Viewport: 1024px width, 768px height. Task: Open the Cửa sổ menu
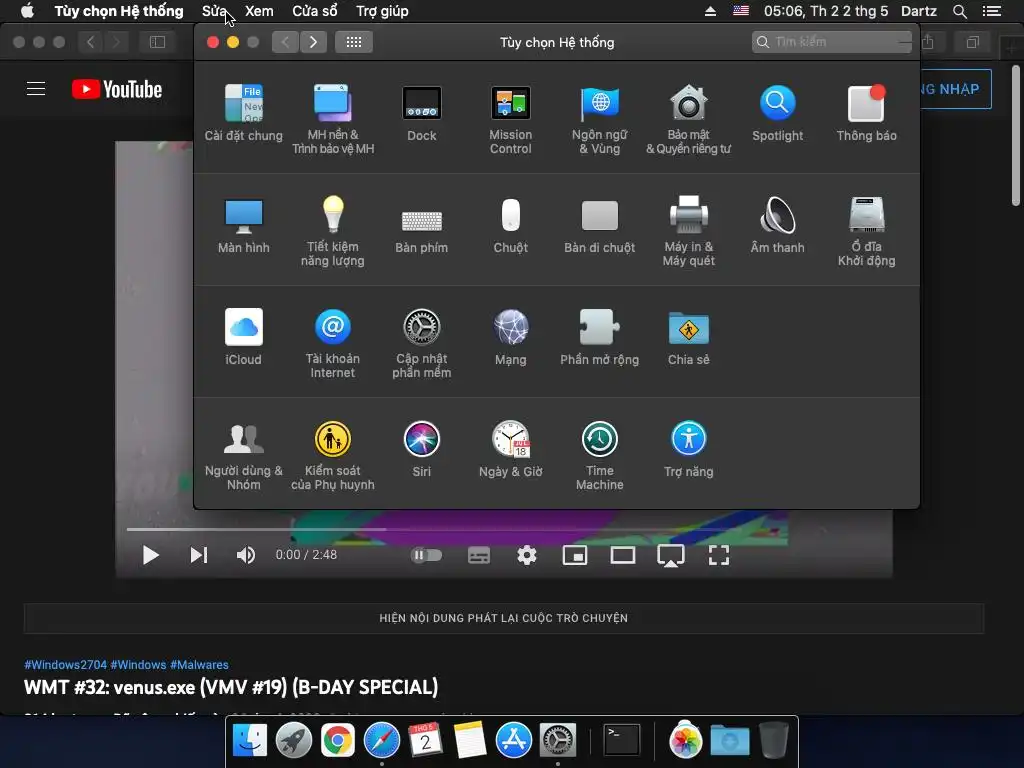(315, 11)
